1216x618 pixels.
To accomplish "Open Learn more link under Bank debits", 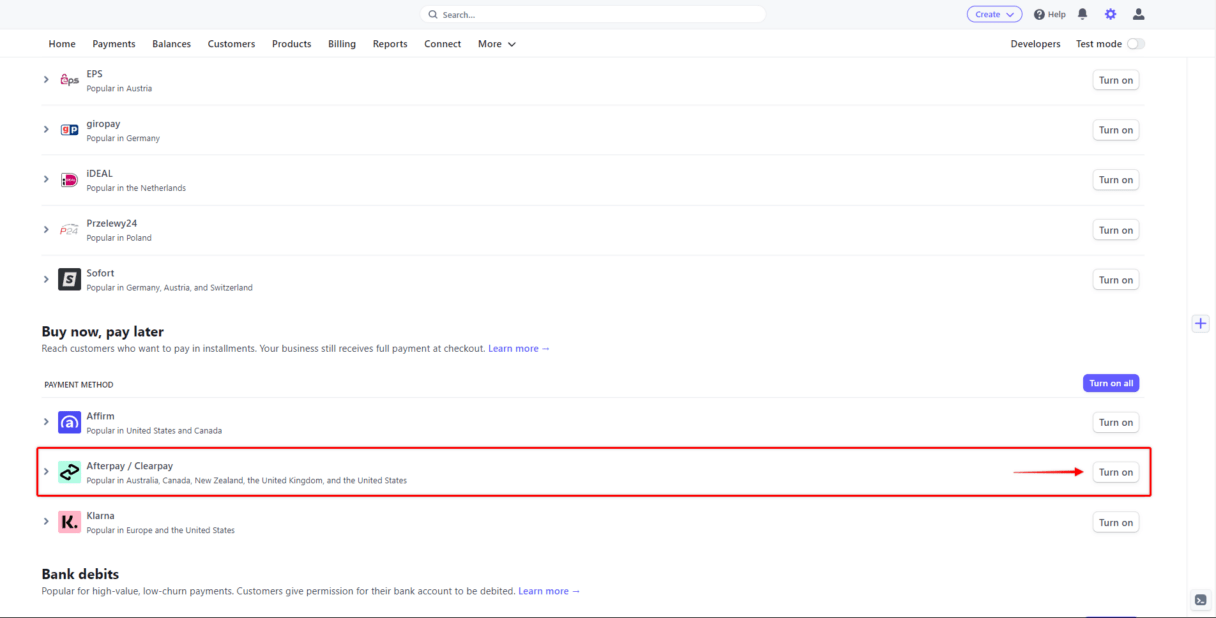I will (x=549, y=591).
